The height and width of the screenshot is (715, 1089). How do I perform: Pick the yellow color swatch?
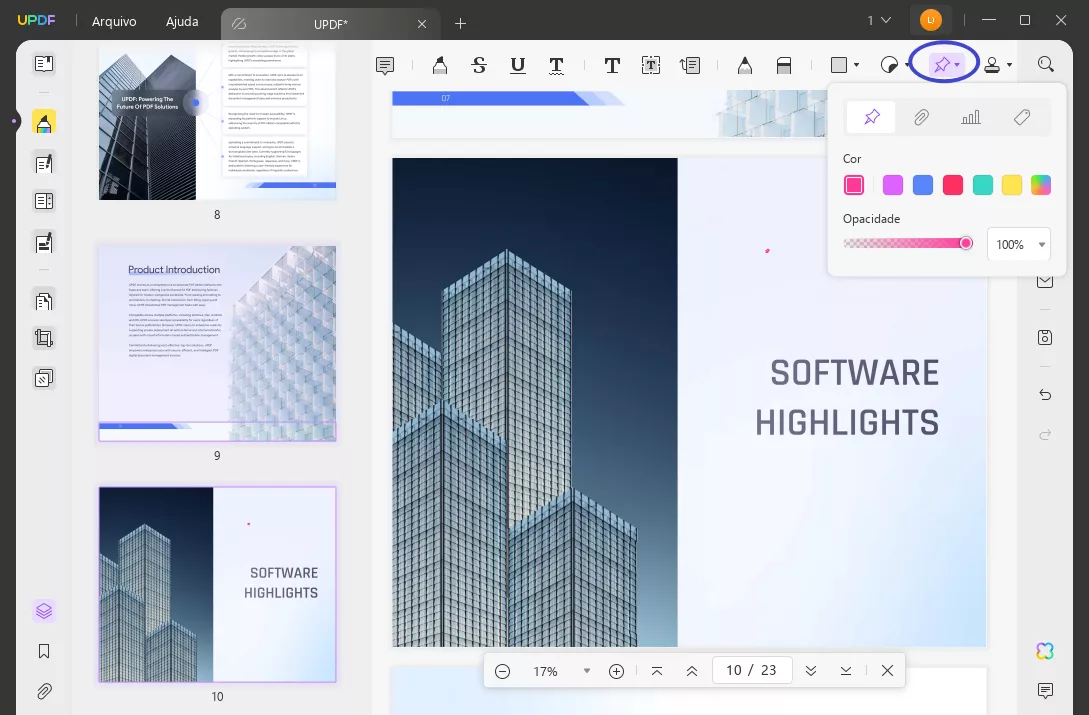1012,185
